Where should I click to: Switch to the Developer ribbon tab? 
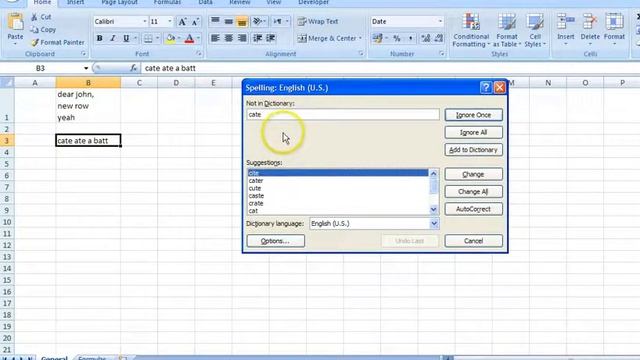tap(313, 2)
